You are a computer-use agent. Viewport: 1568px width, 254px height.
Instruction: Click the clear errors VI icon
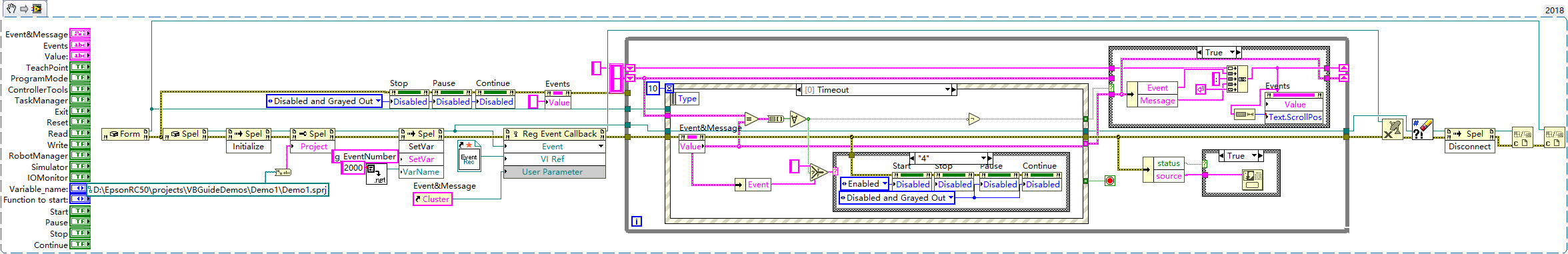1423,129
